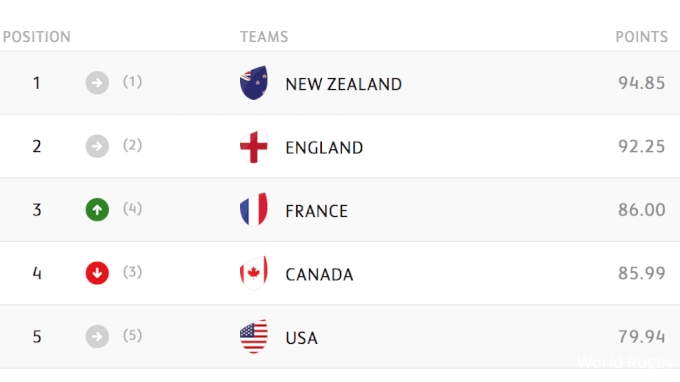The height and width of the screenshot is (382, 680).
Task: Click France's previous position (4)
Action: point(132,209)
